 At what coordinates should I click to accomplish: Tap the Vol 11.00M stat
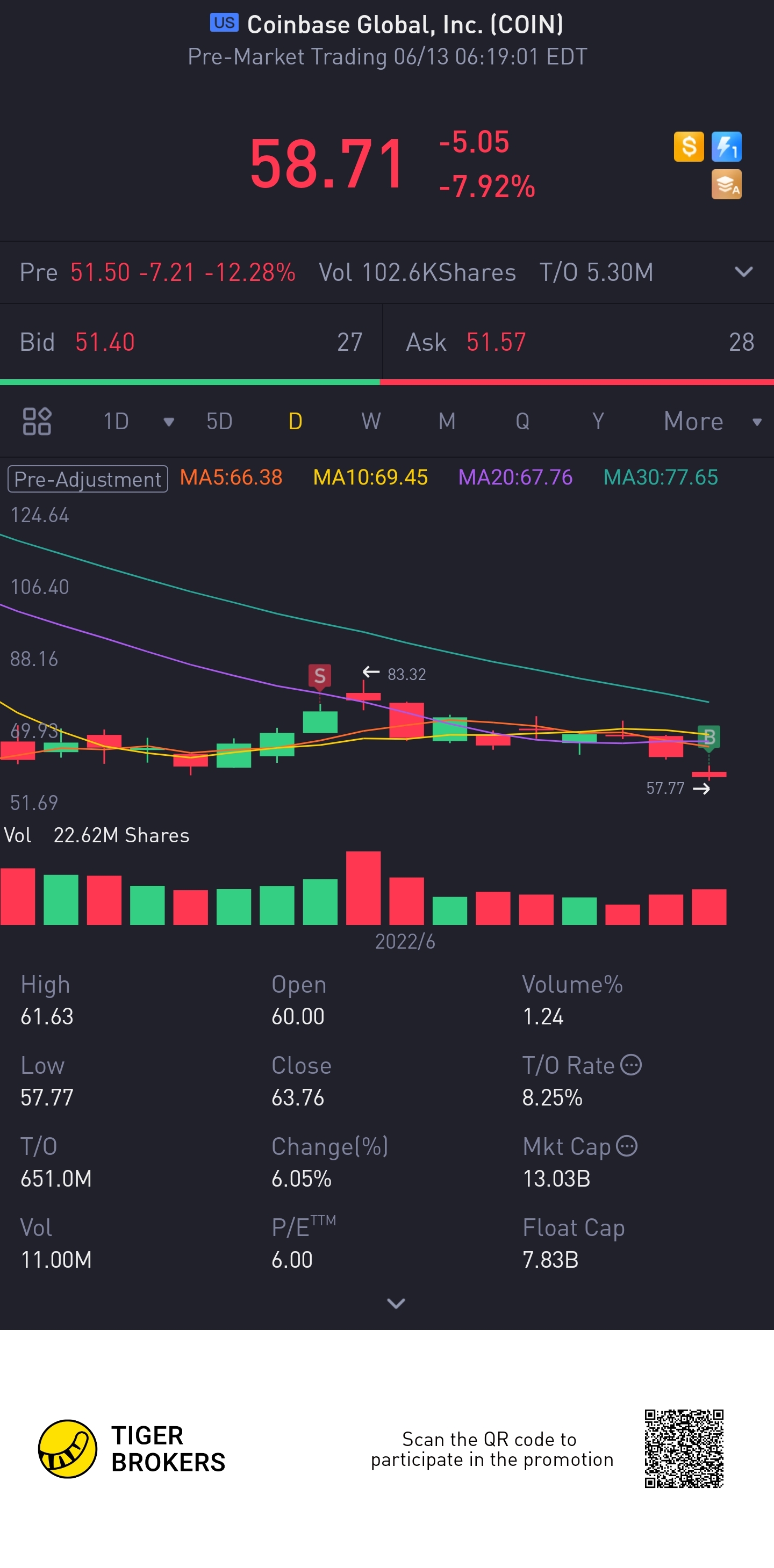pyautogui.click(x=56, y=1244)
